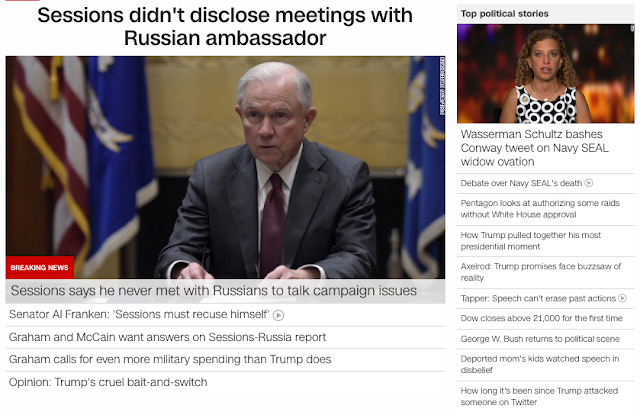Read Graham calls for more military spending

170,359
